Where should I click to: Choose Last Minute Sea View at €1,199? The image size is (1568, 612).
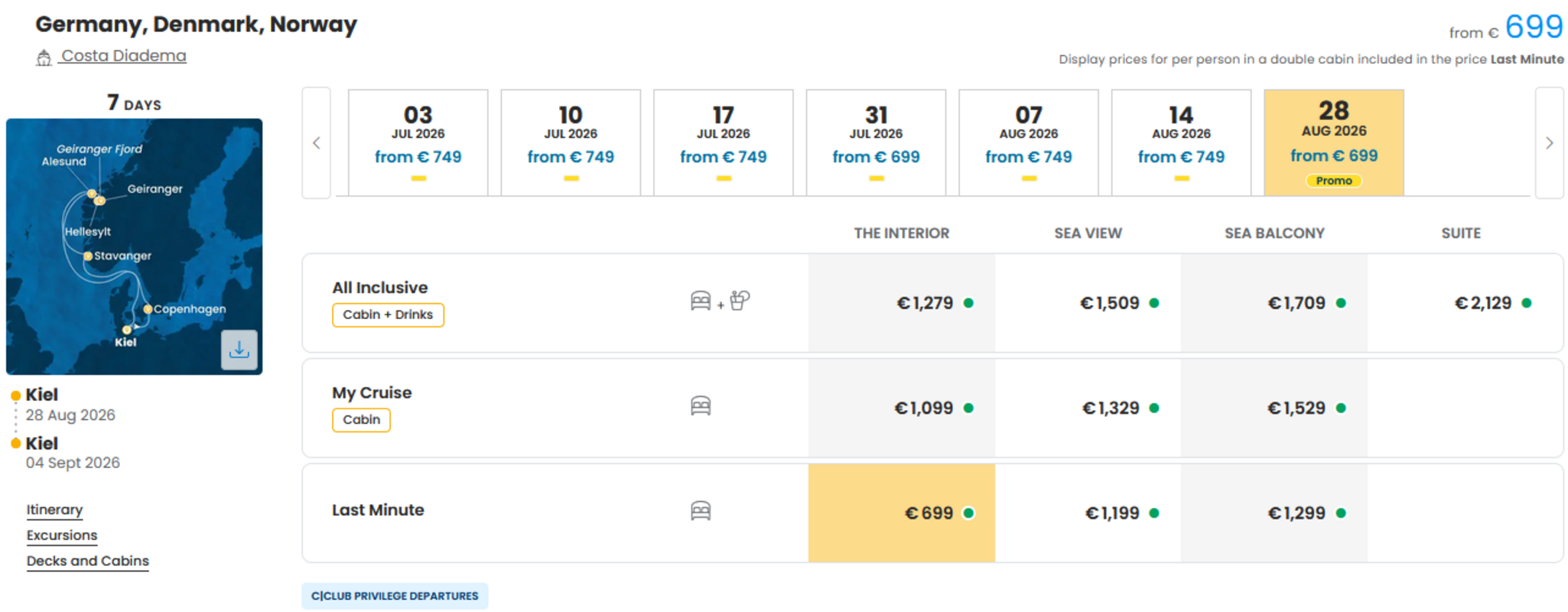click(1088, 513)
